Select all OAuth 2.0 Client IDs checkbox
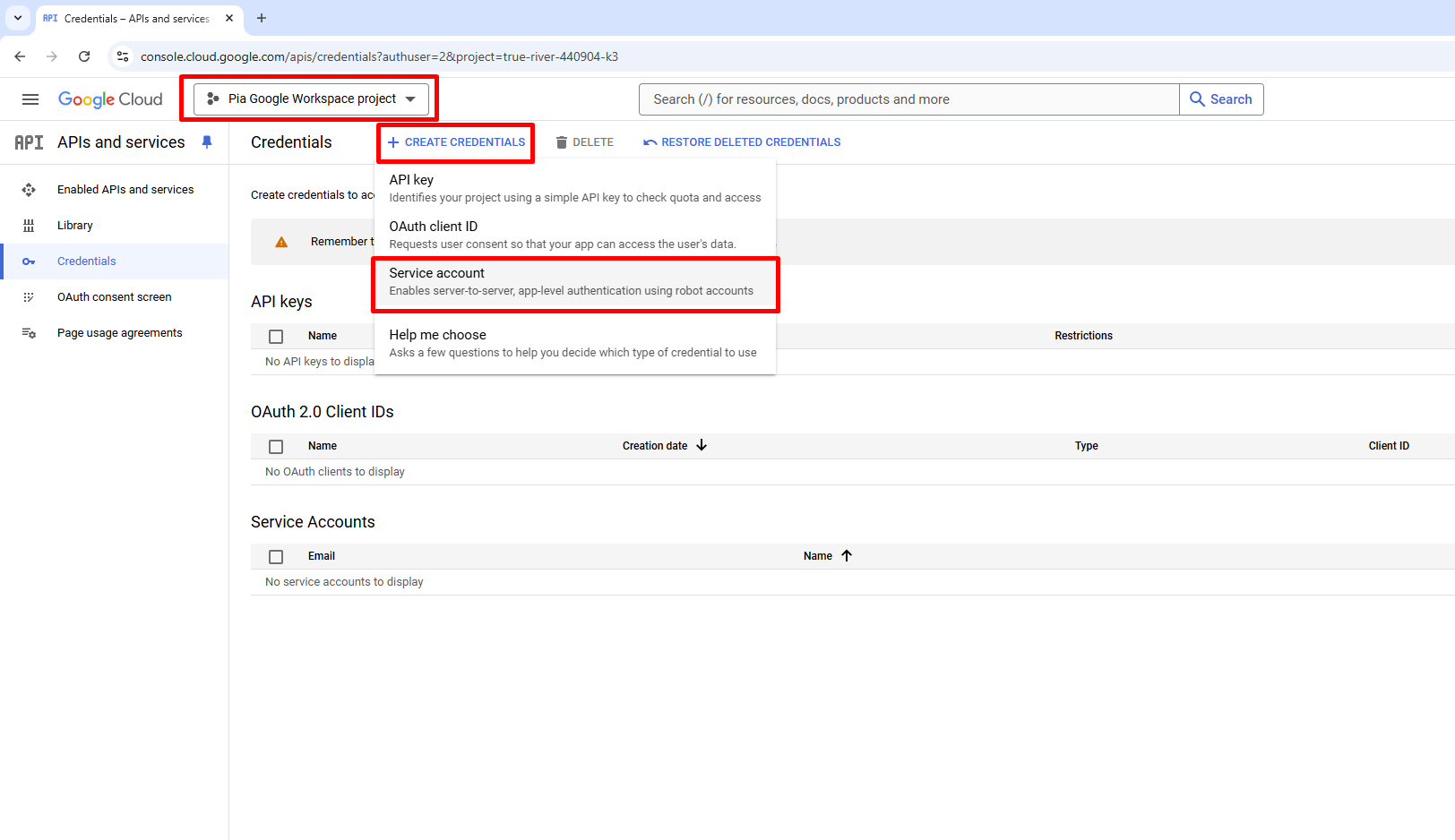Screen dimensions: 1455x840 tap(276, 447)
